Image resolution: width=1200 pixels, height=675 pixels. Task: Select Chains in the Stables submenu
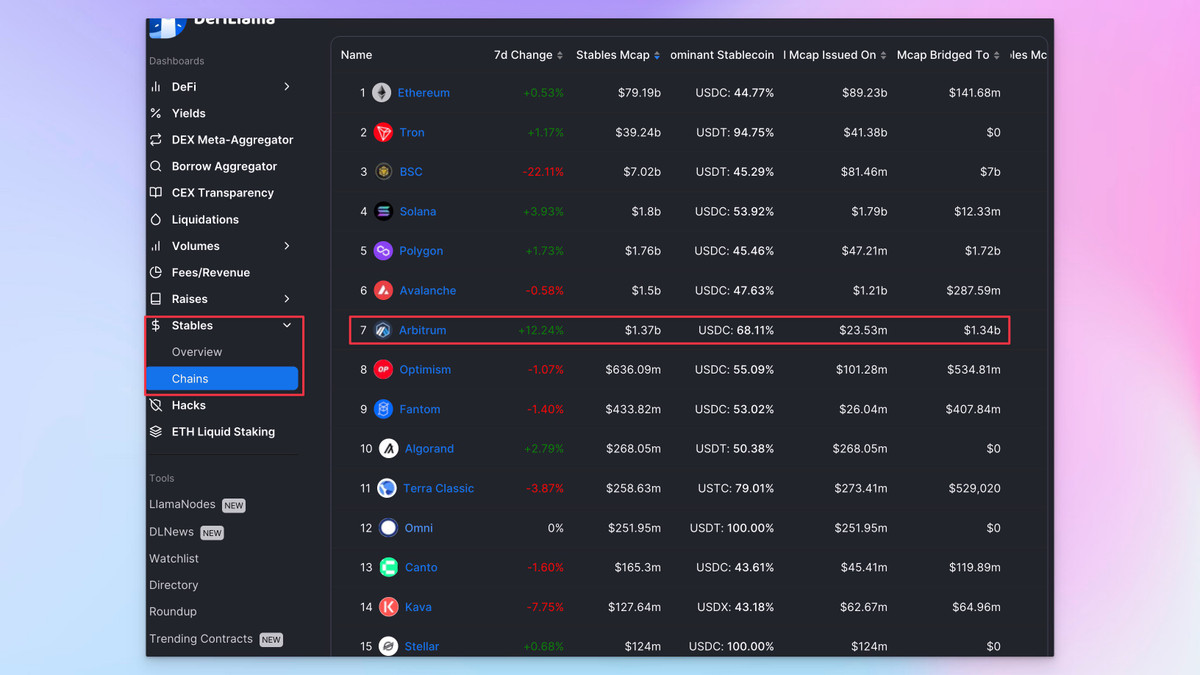(190, 379)
